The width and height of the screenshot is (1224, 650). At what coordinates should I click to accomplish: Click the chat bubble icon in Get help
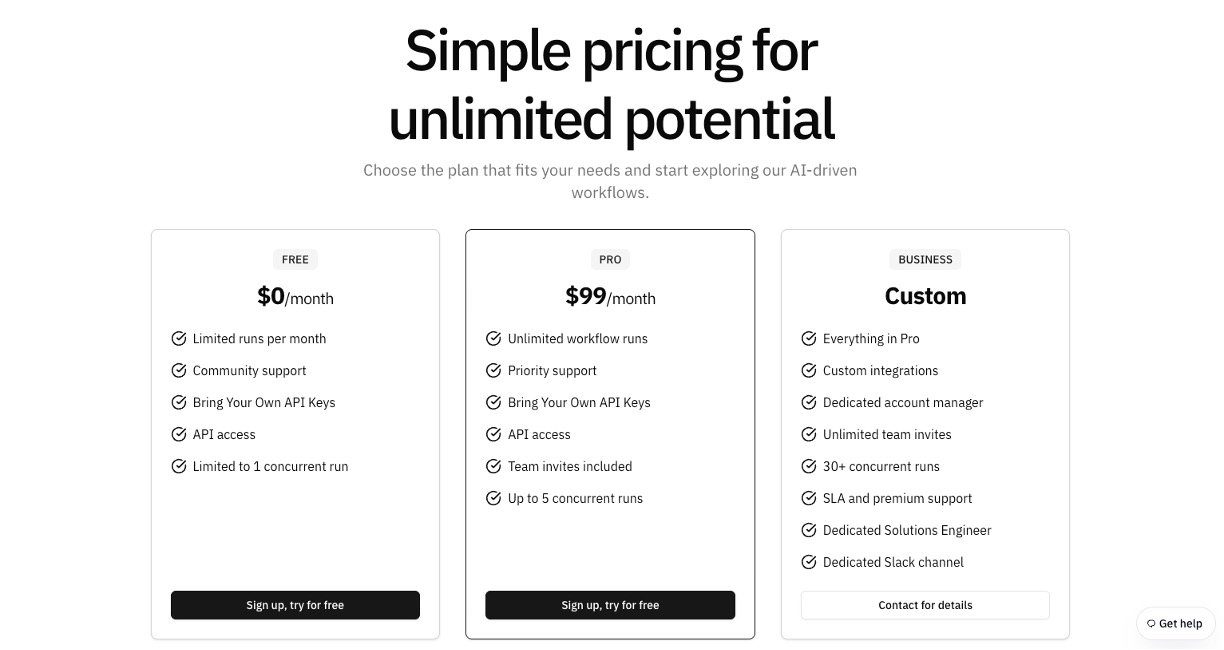[1151, 624]
